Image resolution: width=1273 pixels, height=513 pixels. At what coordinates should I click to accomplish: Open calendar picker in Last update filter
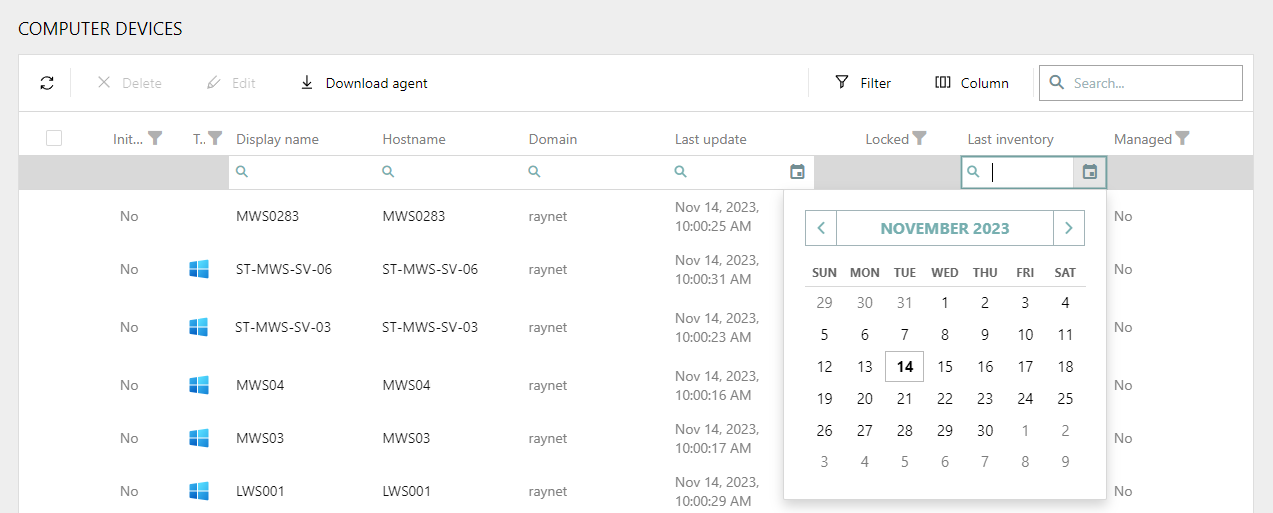(797, 172)
